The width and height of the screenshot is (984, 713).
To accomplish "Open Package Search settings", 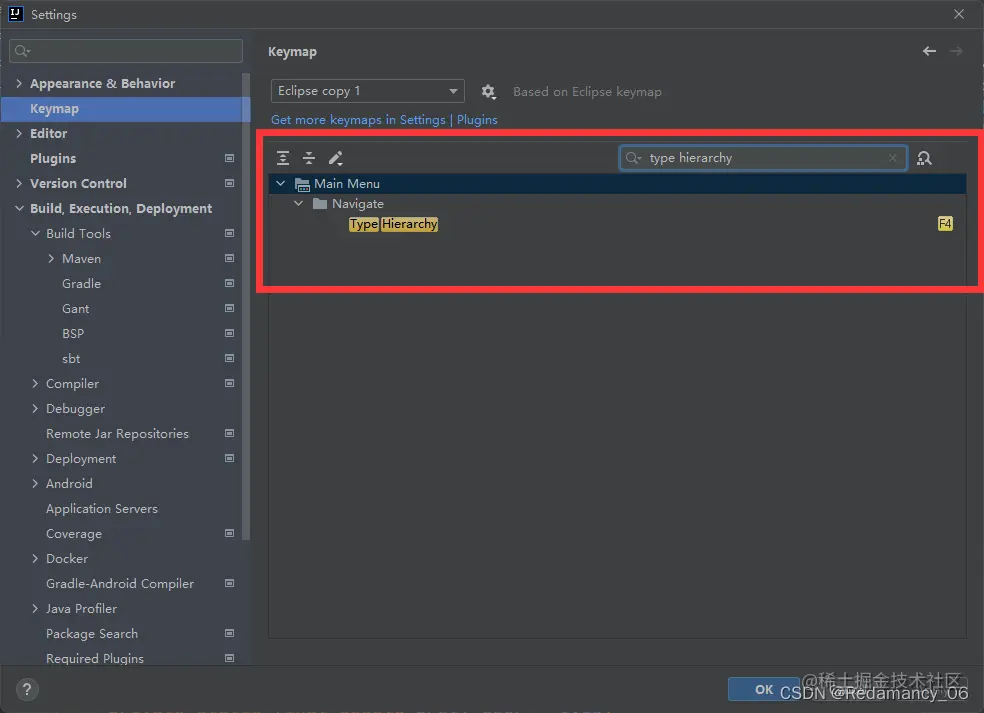I will pos(92,634).
